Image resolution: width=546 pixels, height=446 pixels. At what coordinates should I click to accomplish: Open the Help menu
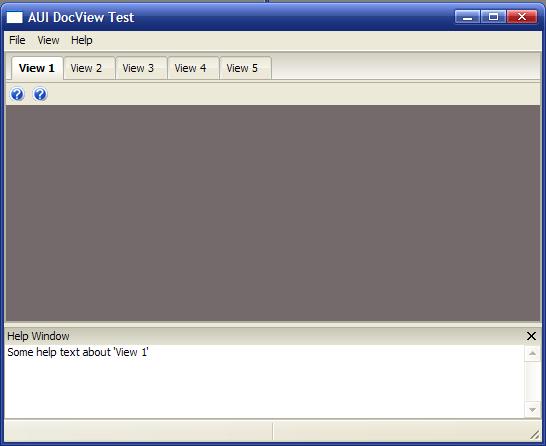point(81,40)
